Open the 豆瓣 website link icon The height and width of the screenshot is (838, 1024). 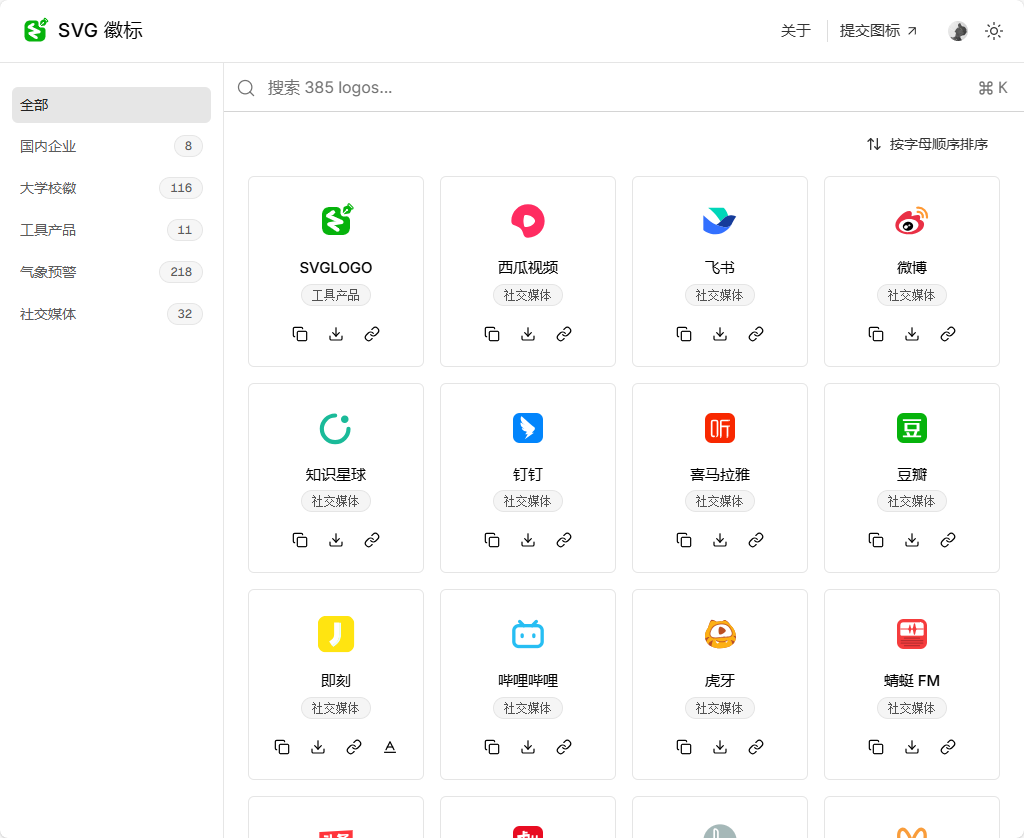pyautogui.click(x=948, y=540)
